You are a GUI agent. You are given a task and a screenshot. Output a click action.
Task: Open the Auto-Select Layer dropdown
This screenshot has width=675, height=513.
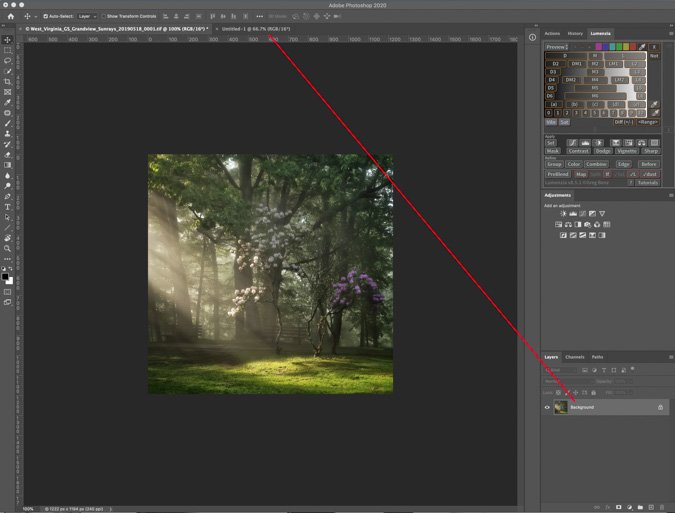tap(87, 16)
